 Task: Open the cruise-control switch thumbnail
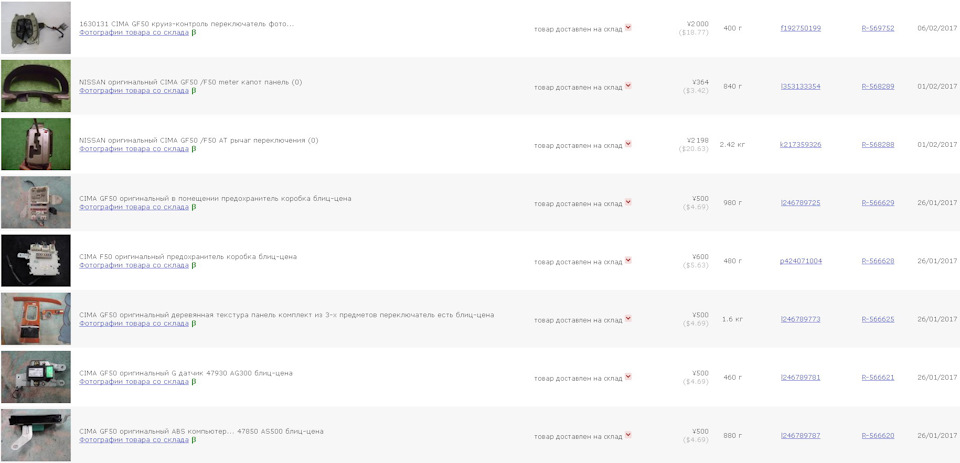pos(36,28)
